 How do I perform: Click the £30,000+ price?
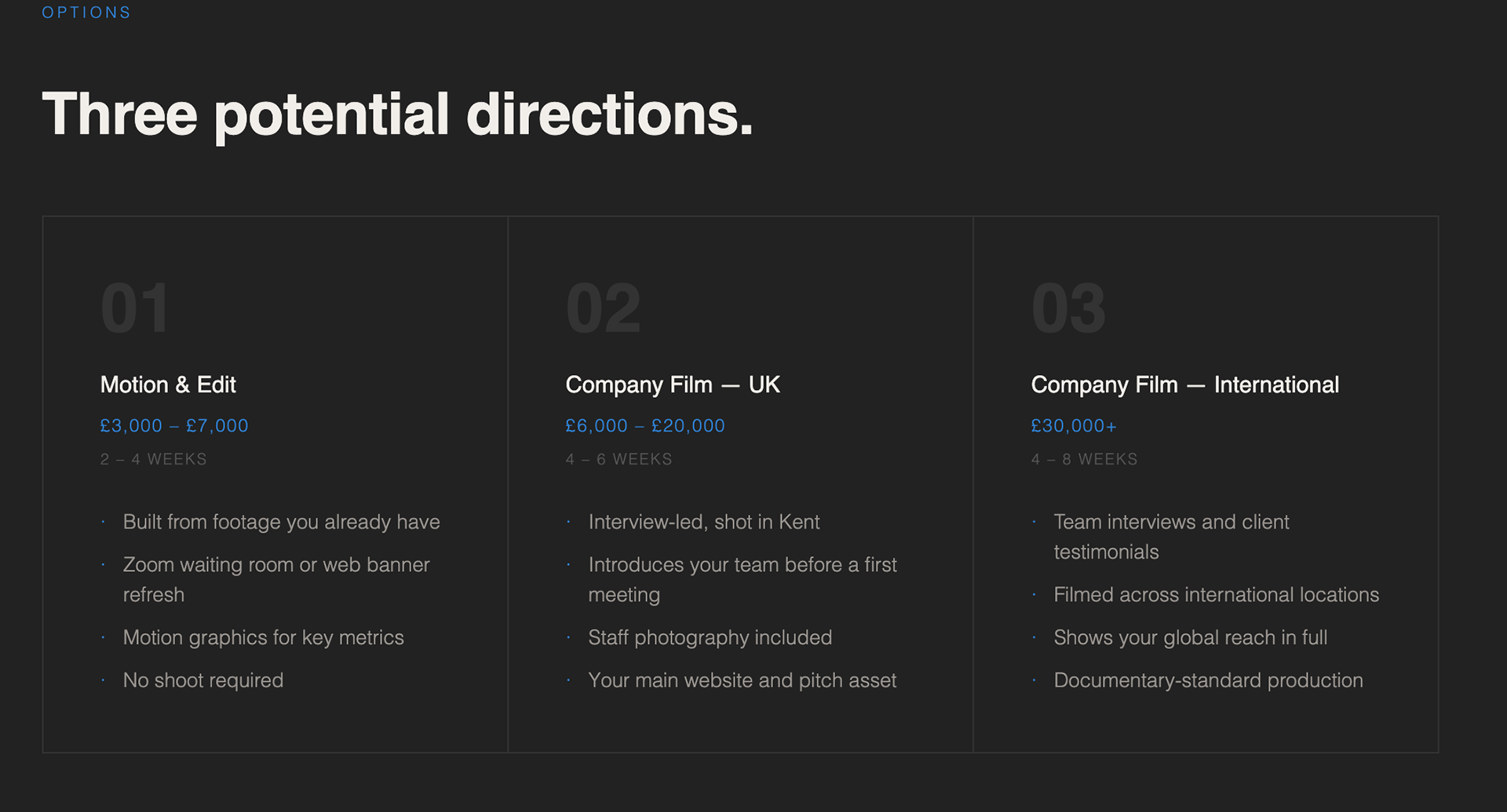tap(1073, 426)
